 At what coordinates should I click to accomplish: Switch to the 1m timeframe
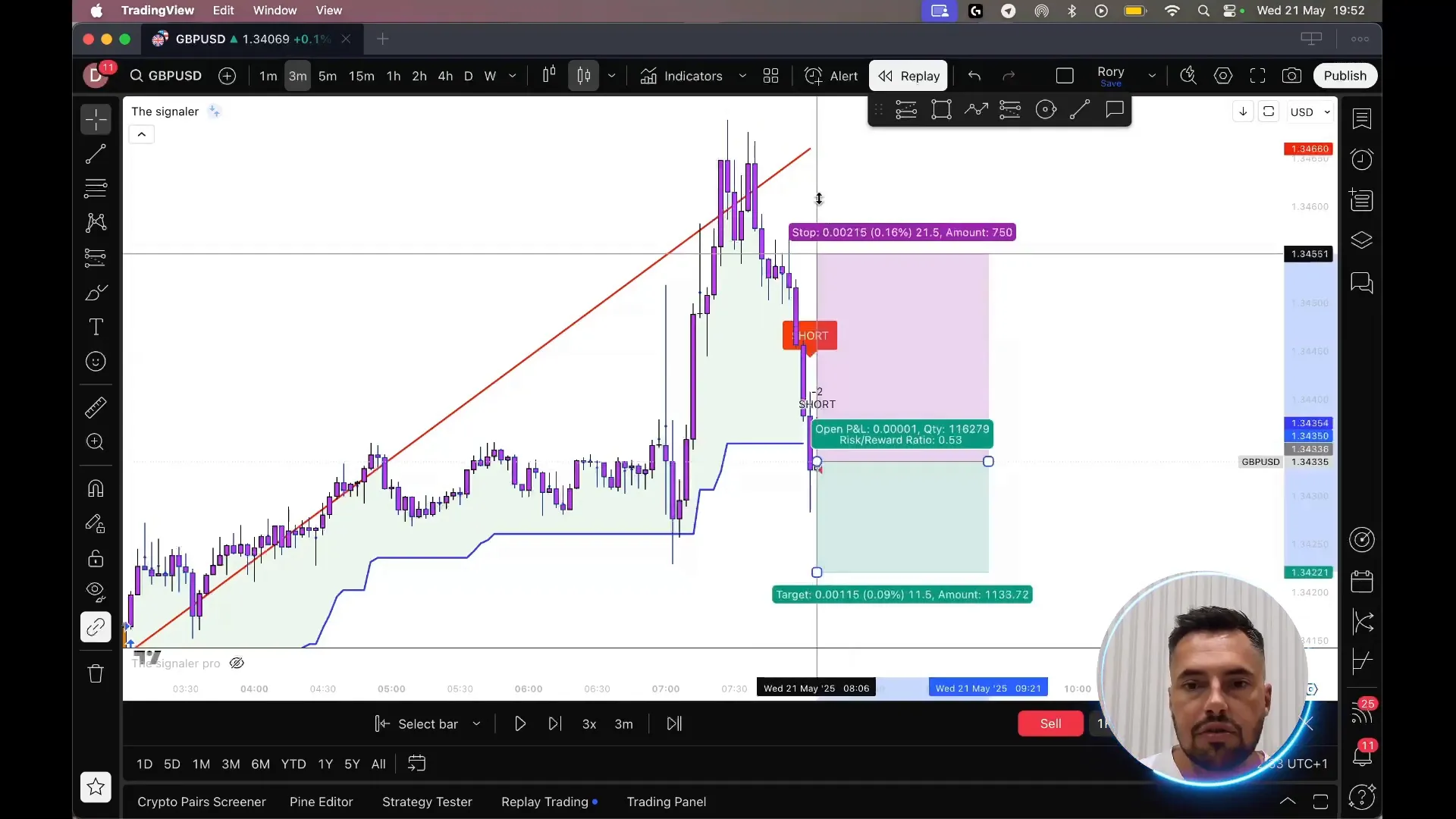[268, 76]
